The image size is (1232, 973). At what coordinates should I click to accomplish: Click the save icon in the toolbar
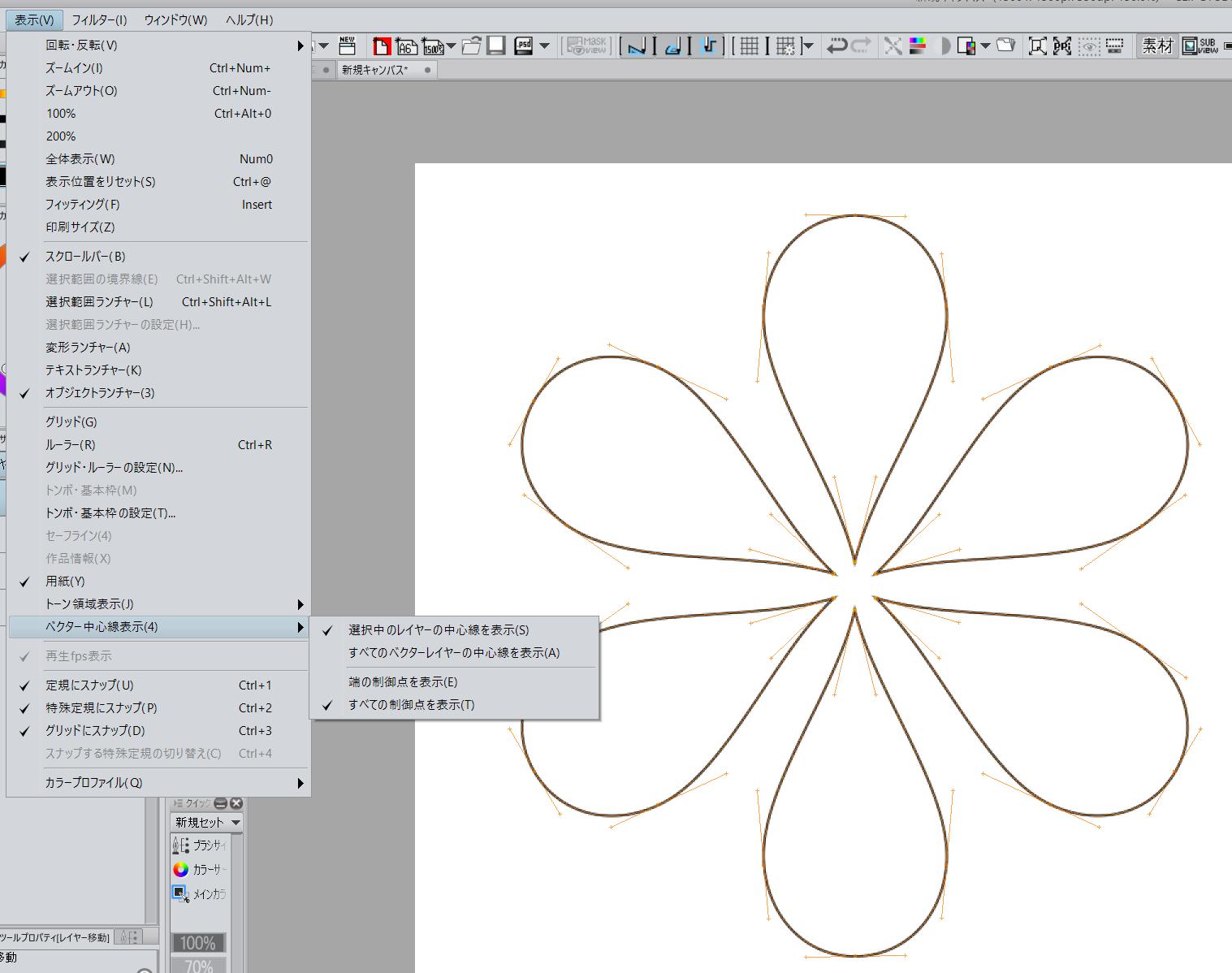[496, 46]
